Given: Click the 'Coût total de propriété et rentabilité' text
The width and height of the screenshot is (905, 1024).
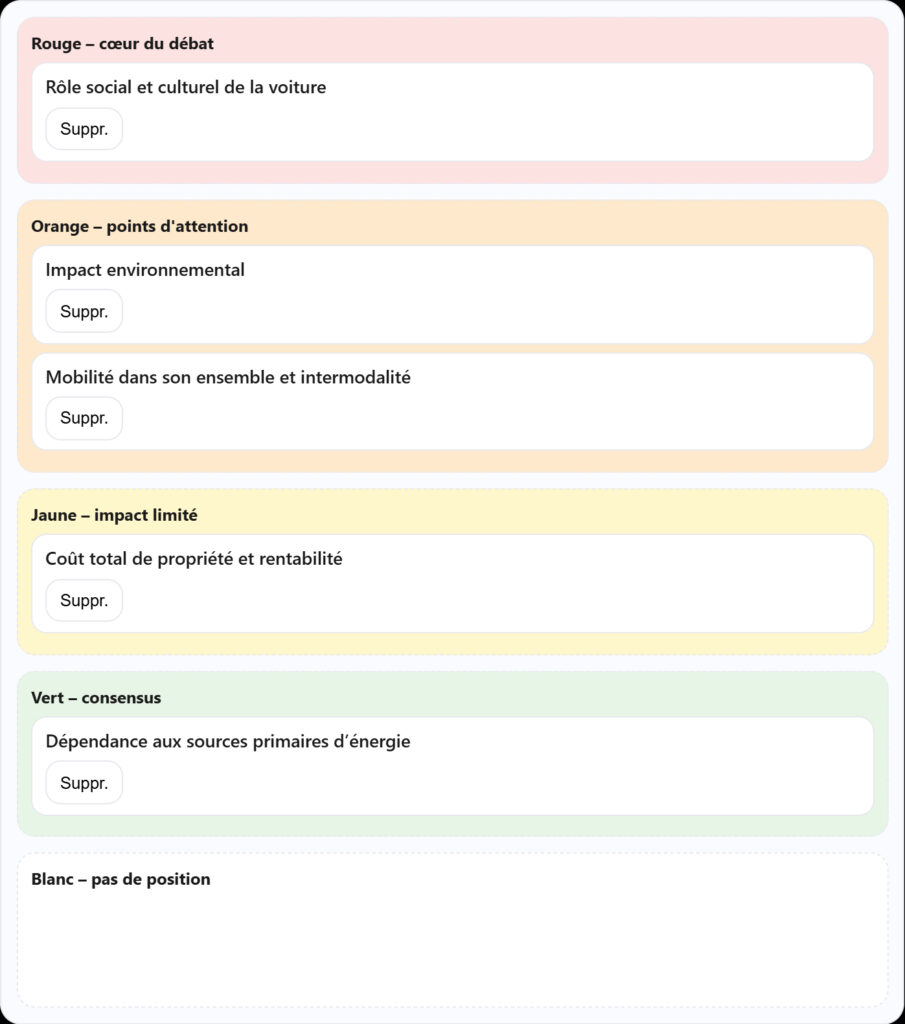Looking at the screenshot, I should pos(194,559).
